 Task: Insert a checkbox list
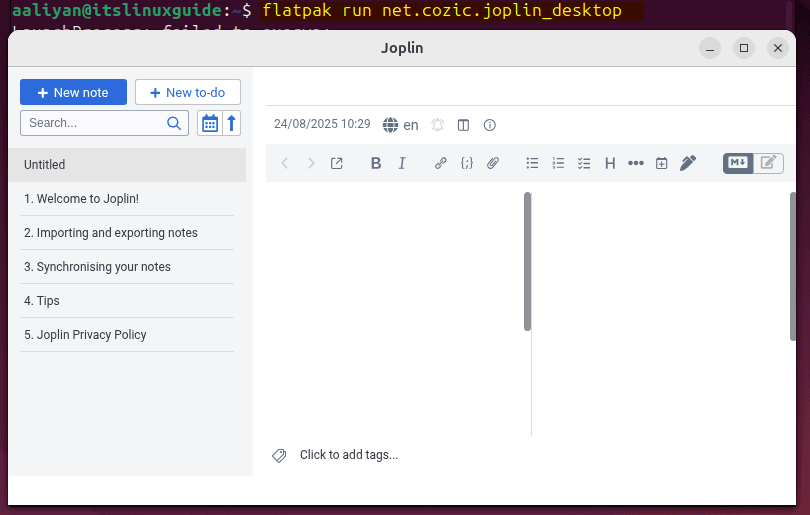point(585,164)
